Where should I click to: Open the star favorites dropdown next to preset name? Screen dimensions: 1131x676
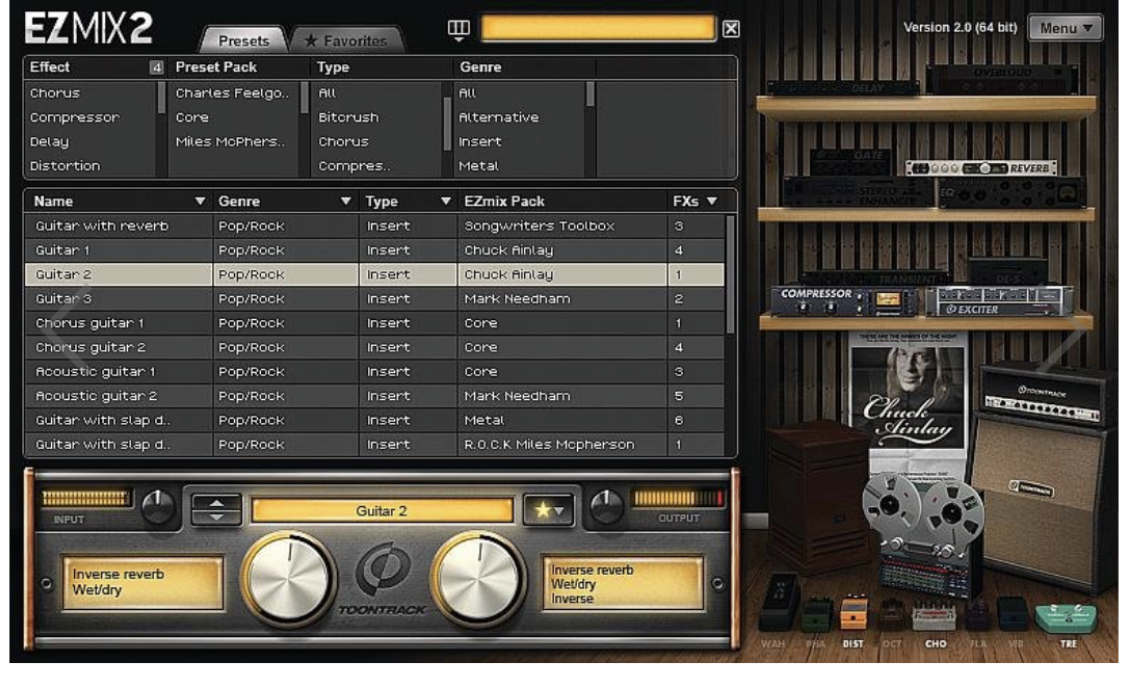point(549,510)
